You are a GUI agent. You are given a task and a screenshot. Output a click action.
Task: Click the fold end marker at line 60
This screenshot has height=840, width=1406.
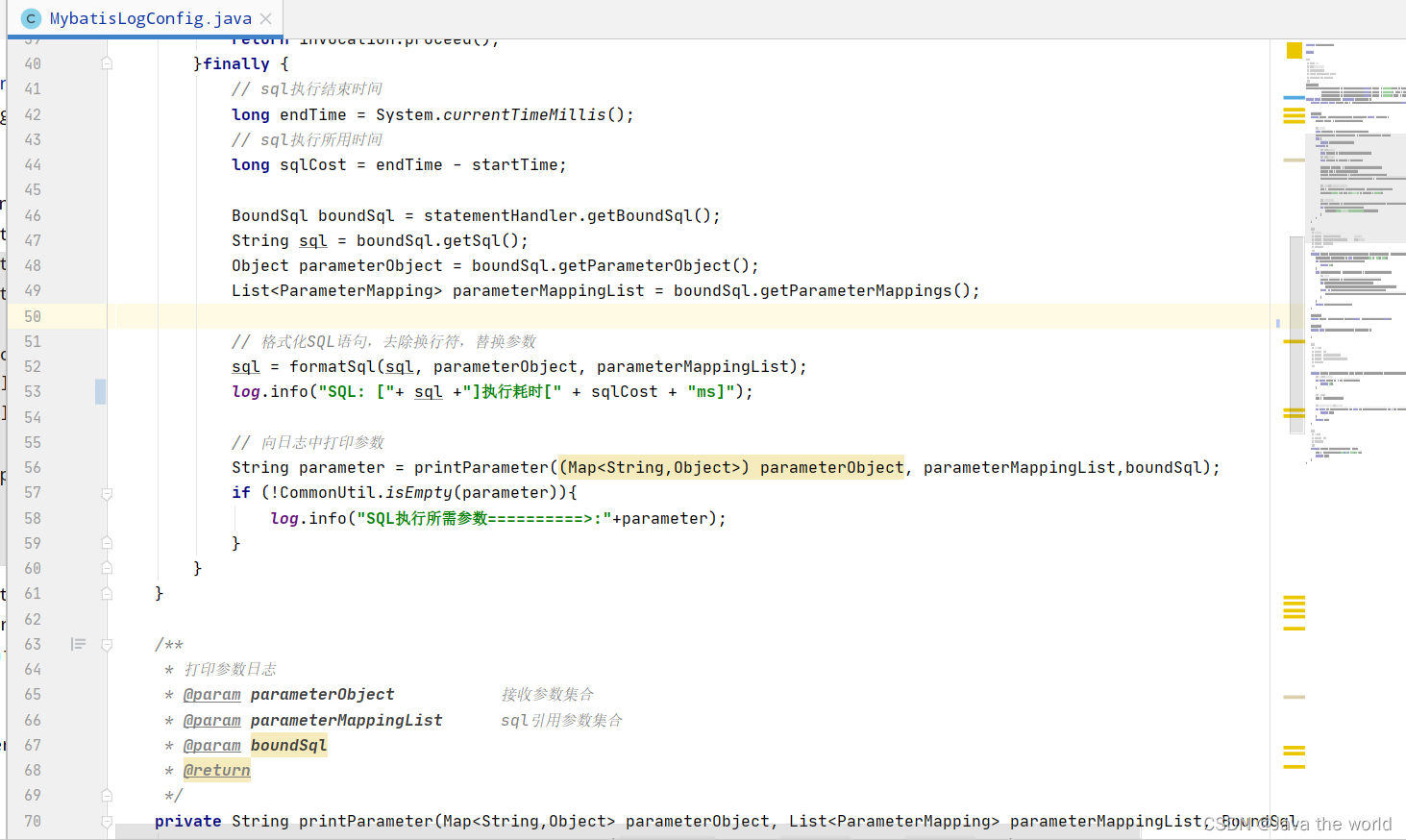coord(107,568)
